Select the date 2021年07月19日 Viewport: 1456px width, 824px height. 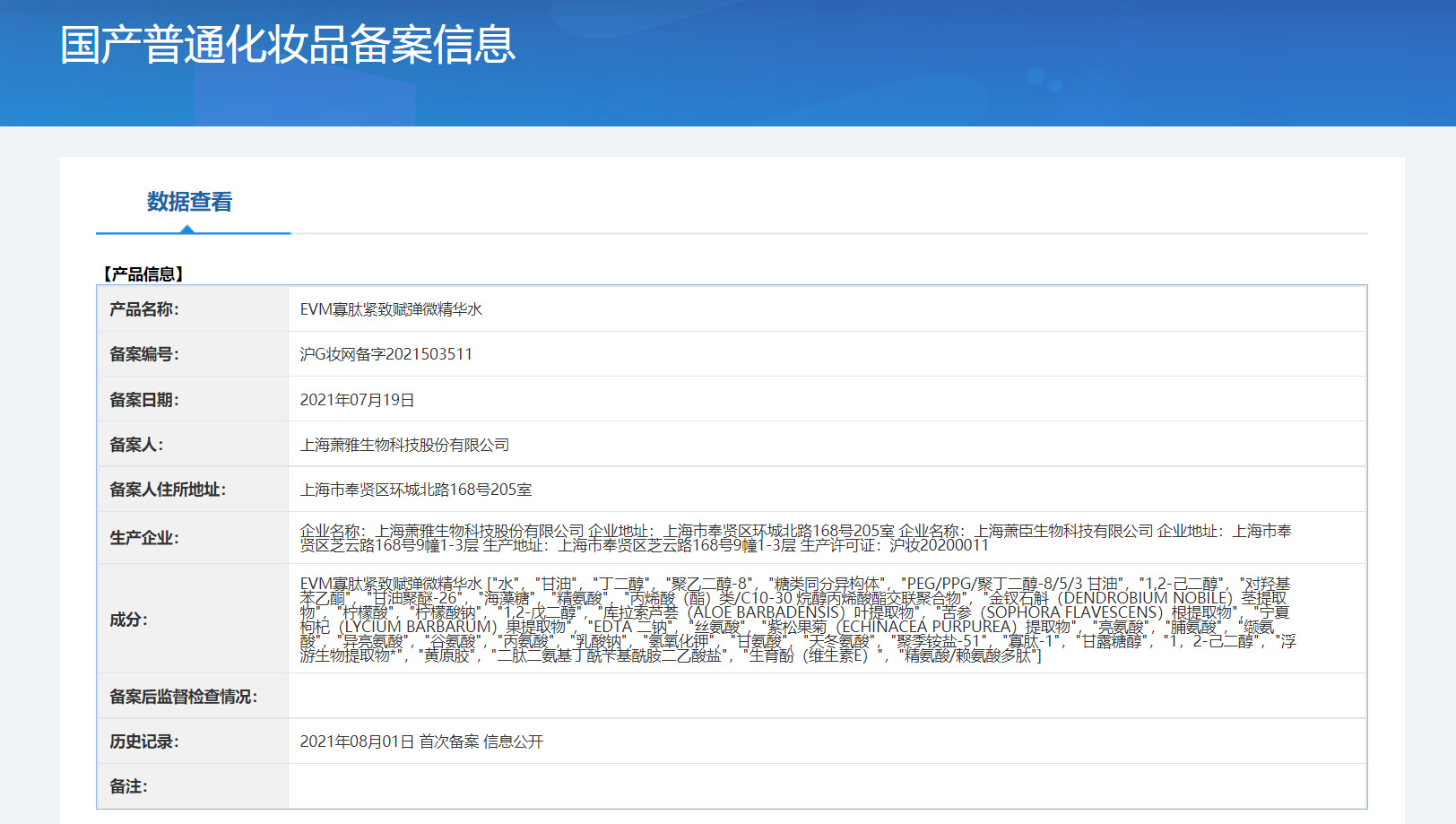tap(357, 400)
